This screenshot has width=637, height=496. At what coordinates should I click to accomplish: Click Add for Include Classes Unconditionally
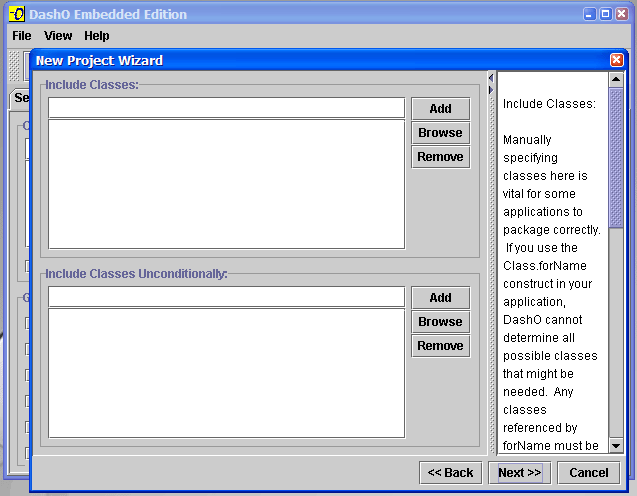click(440, 297)
